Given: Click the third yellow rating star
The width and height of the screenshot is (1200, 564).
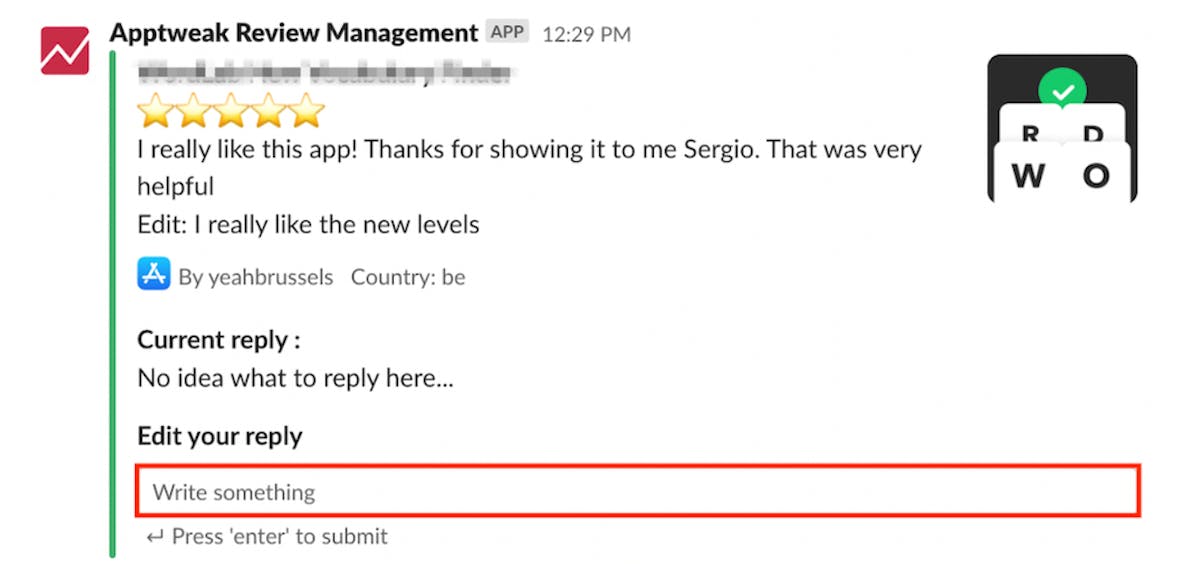Looking at the screenshot, I should (x=232, y=110).
